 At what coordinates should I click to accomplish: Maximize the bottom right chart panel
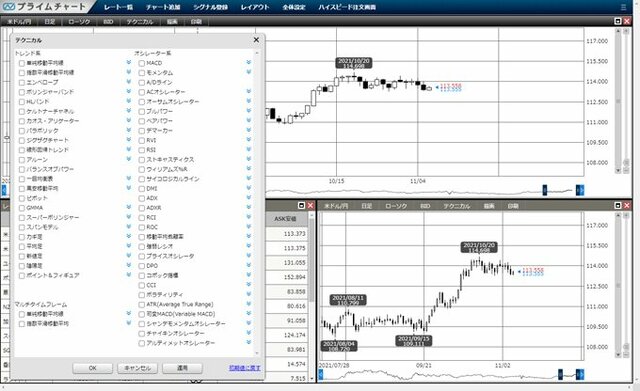tap(618, 206)
